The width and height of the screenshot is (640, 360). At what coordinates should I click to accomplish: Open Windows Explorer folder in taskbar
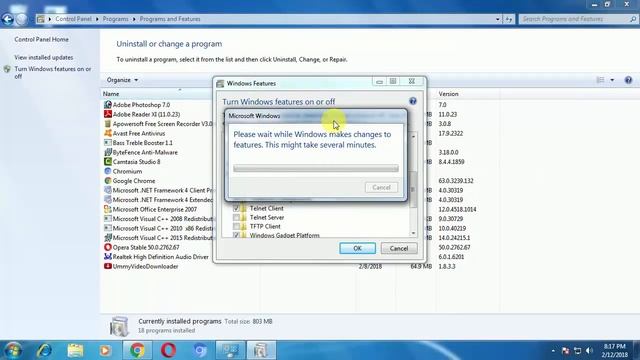pos(75,350)
